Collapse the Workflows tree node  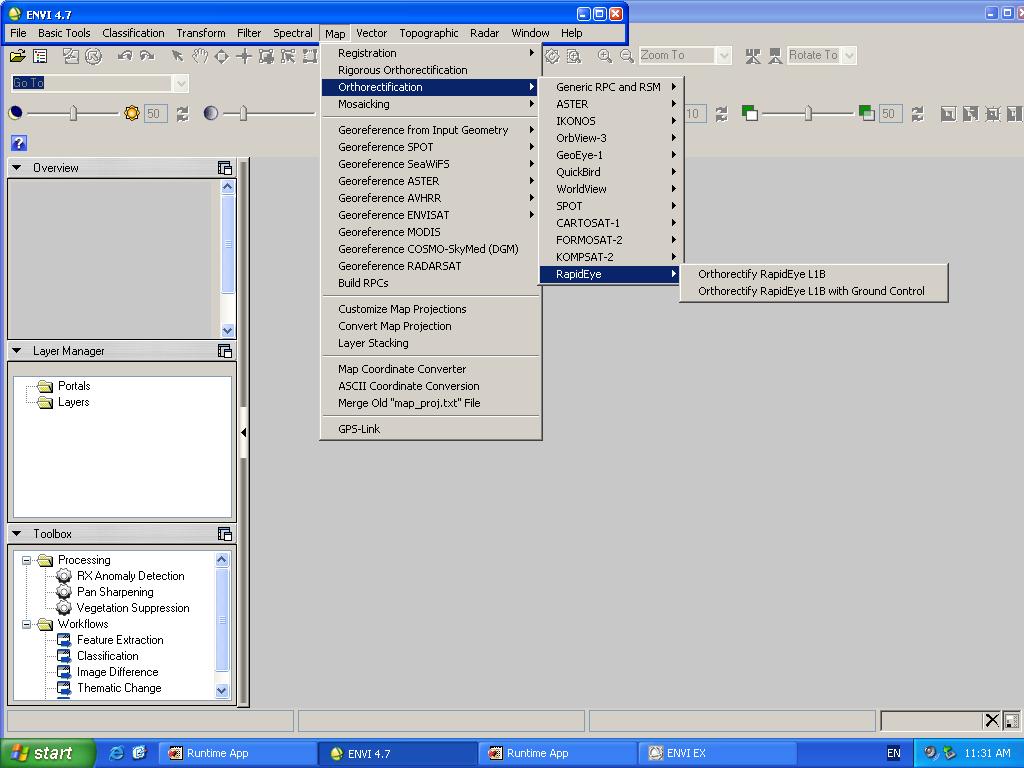[x=27, y=624]
